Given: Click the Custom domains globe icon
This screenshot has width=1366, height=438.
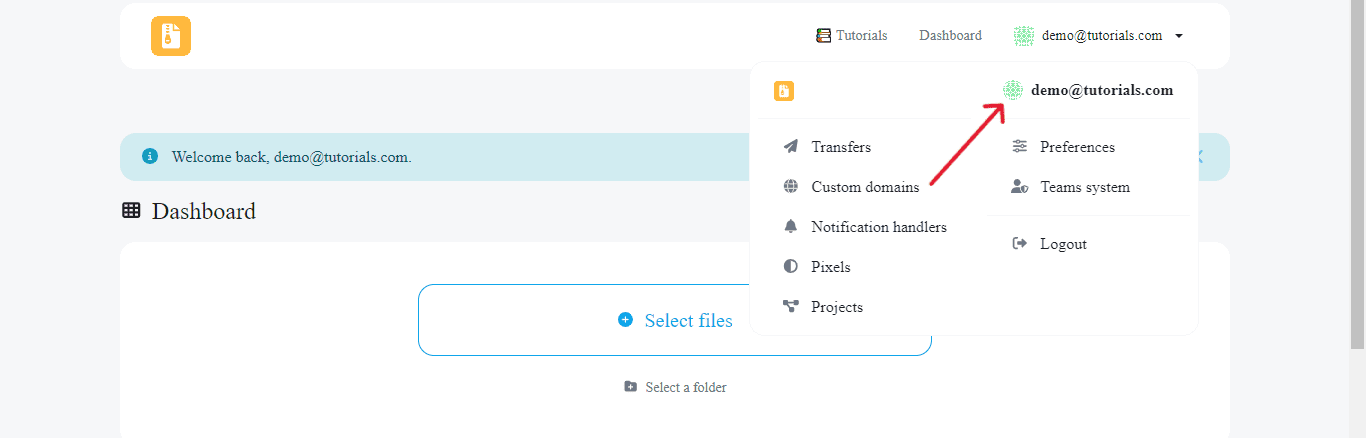Looking at the screenshot, I should click(x=791, y=187).
